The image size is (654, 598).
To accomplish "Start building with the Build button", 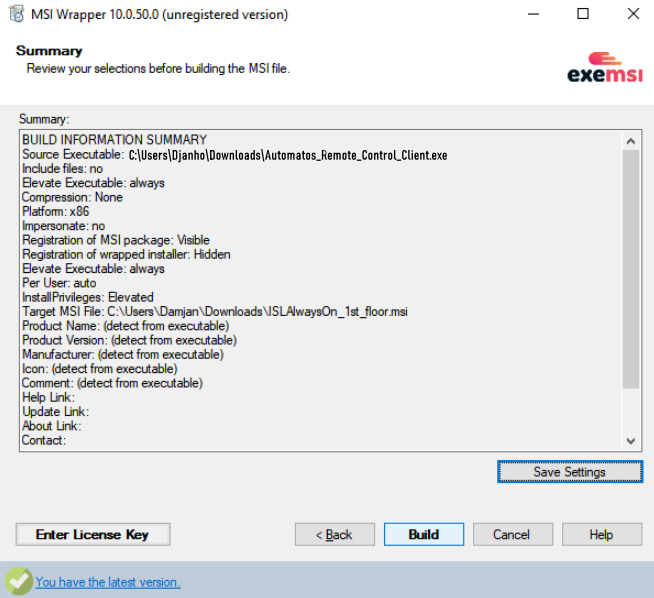I will coord(424,534).
